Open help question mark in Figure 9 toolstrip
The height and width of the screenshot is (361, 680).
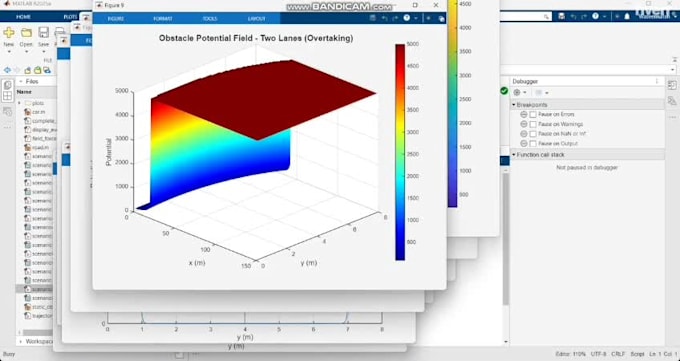[x=406, y=18]
